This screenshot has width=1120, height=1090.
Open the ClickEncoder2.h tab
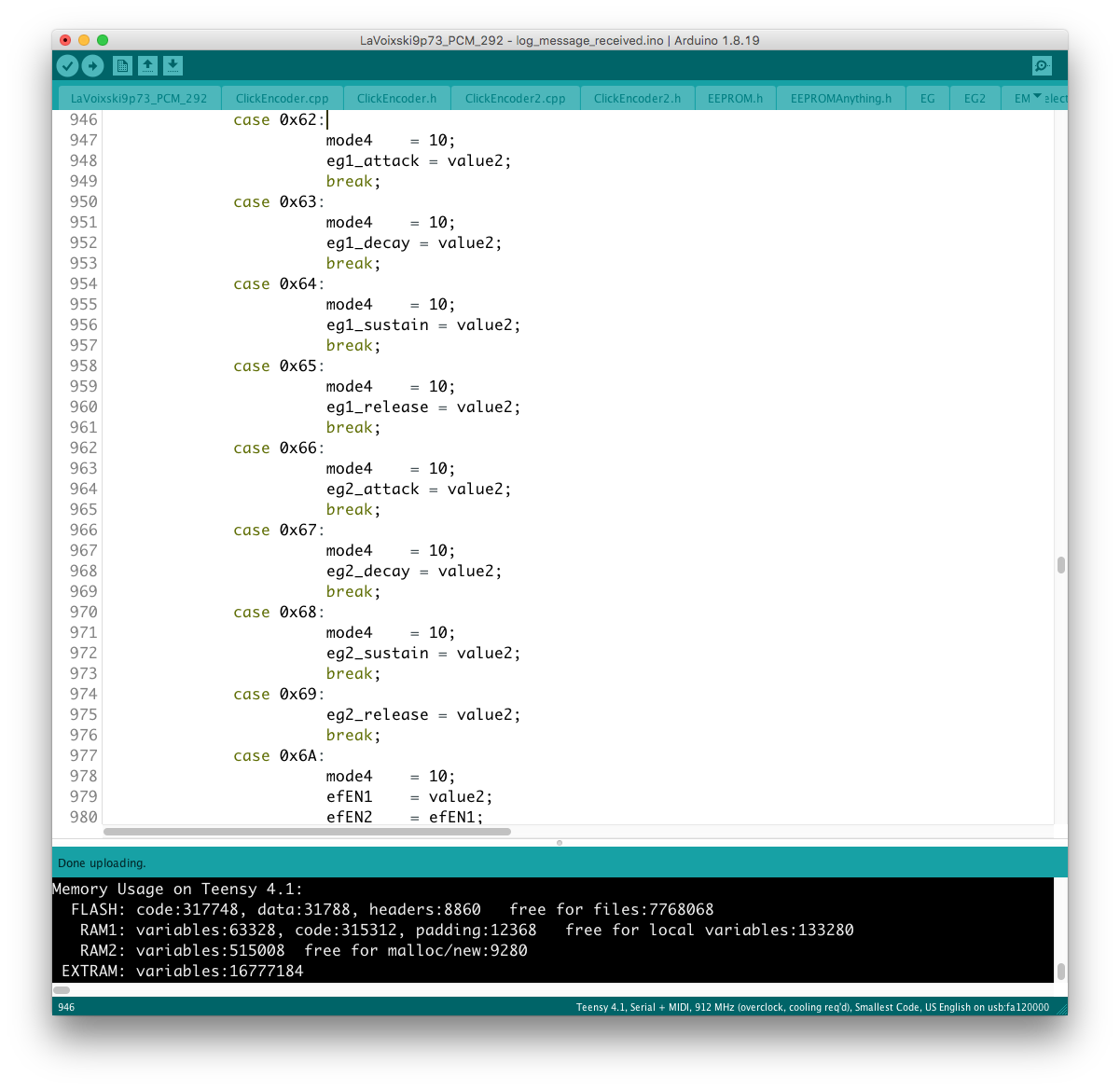[x=637, y=98]
